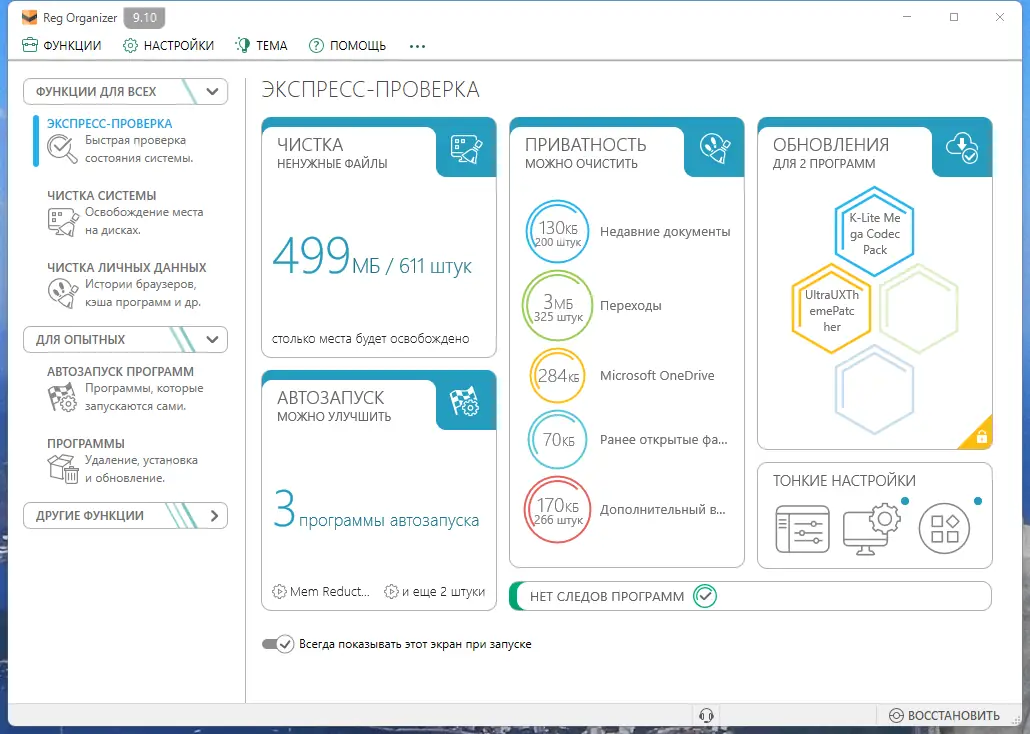This screenshot has width=1030, height=734.
Task: Open the ПОМОЩЬ menu
Action: click(347, 45)
